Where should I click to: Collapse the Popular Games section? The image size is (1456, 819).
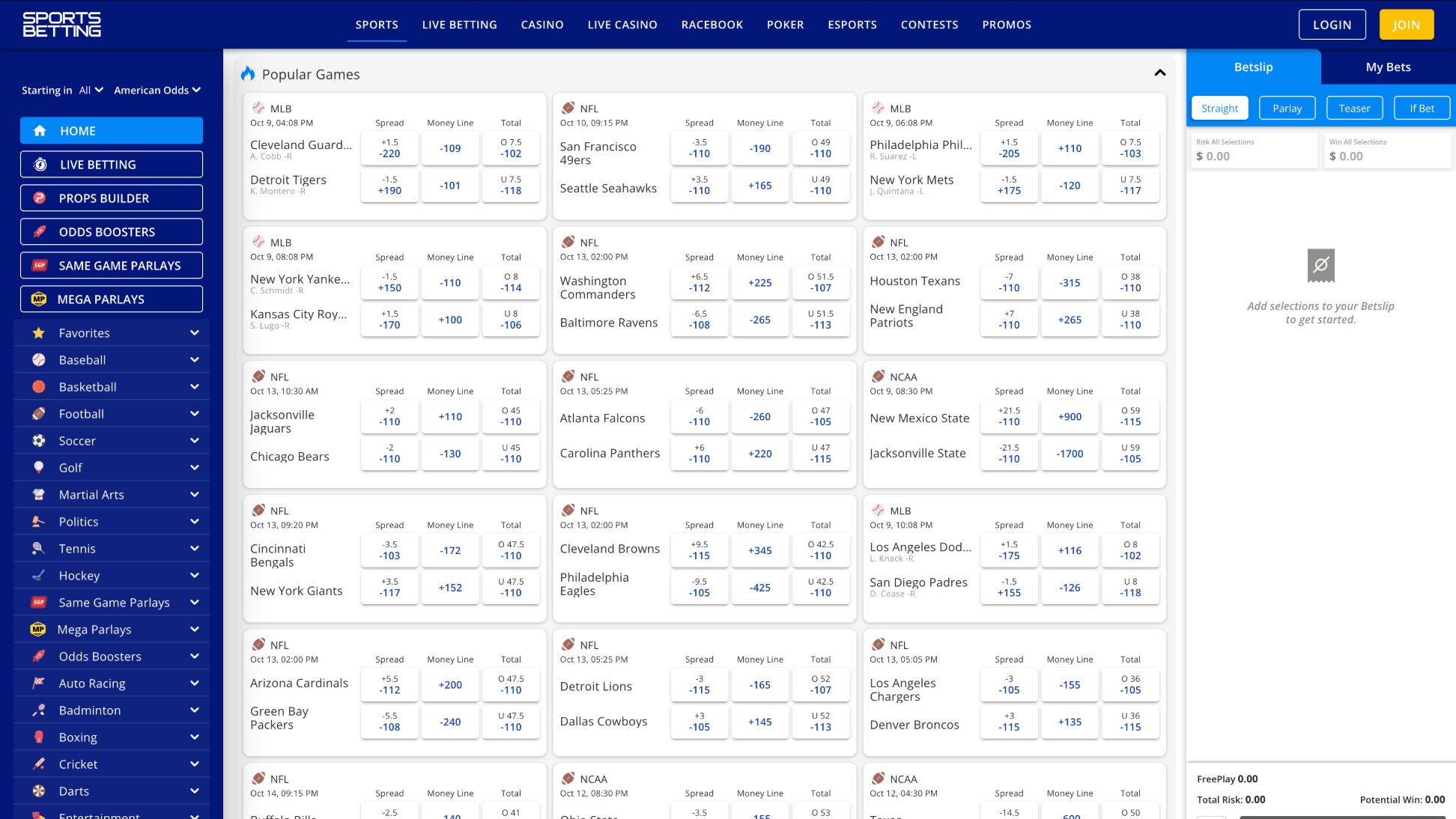coord(1160,73)
